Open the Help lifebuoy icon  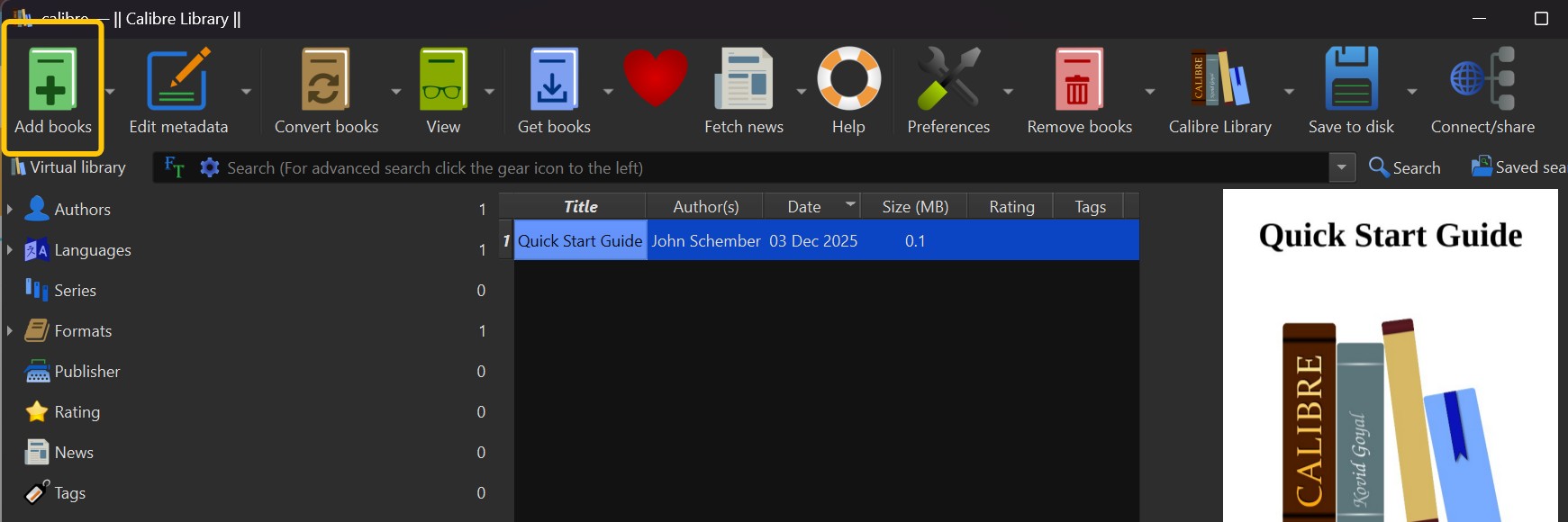pyautogui.click(x=848, y=78)
